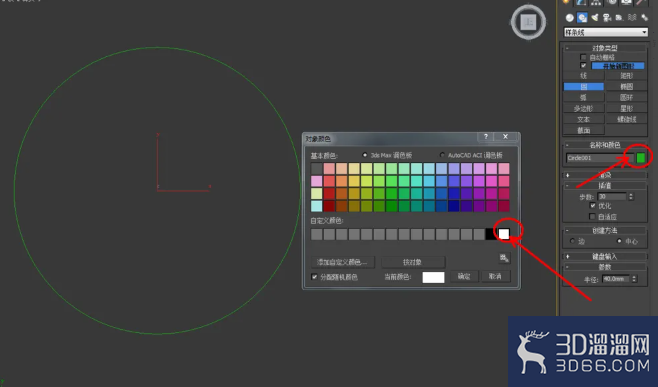This screenshot has height=387, width=658.
Task: Click the green object color swatch
Action: click(x=640, y=157)
